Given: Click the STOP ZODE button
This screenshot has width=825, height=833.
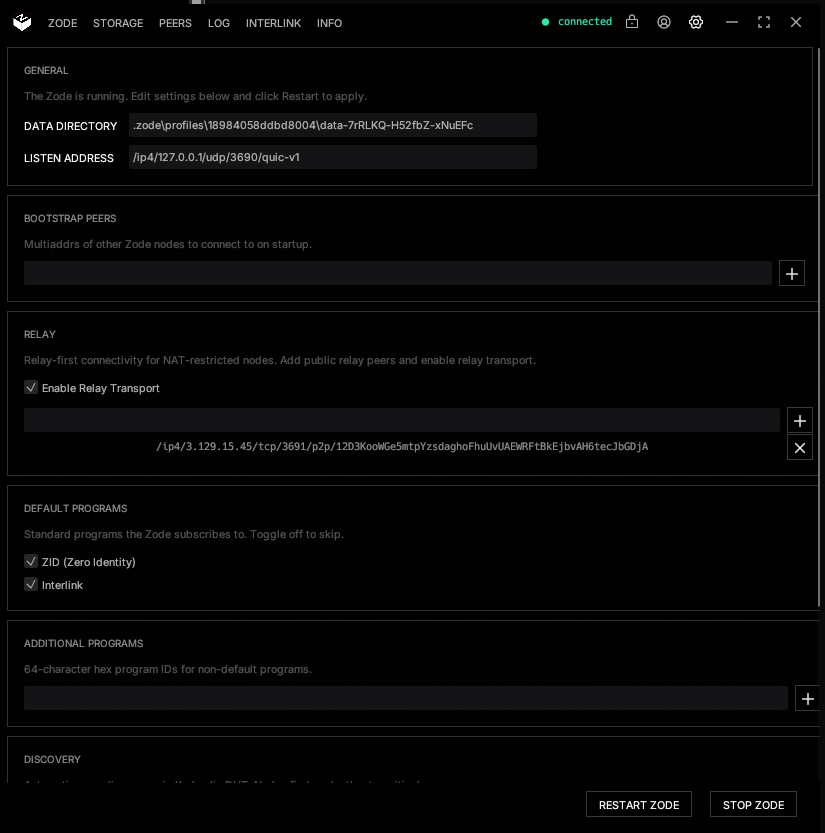Looking at the screenshot, I should click(753, 804).
